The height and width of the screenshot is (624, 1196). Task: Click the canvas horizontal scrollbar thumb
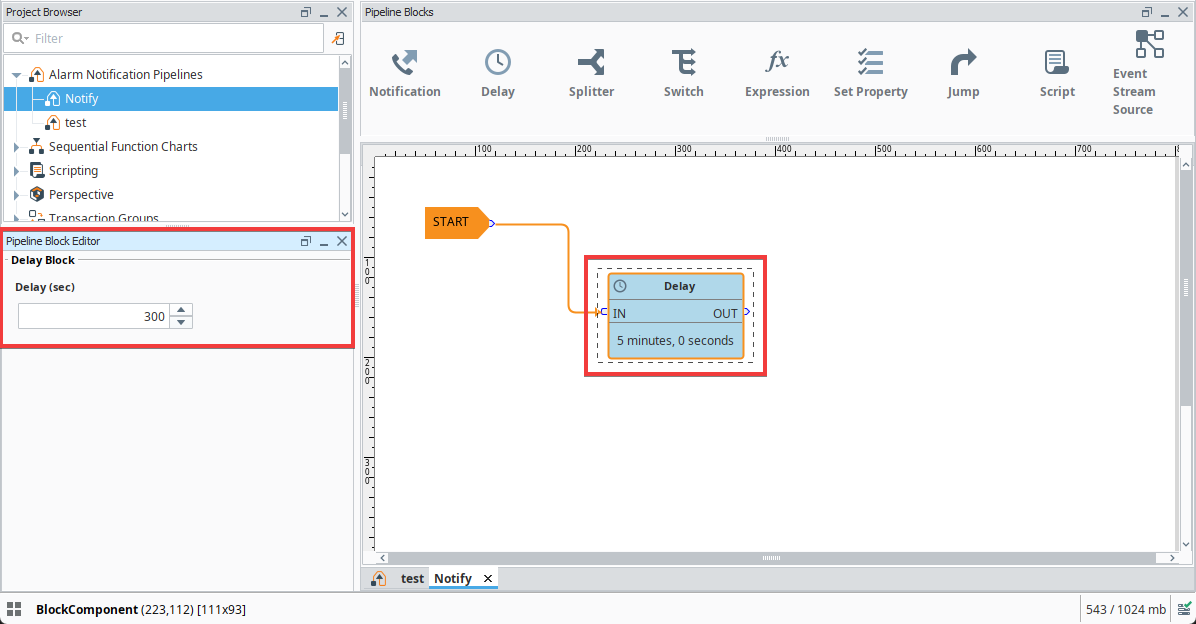pos(771,558)
